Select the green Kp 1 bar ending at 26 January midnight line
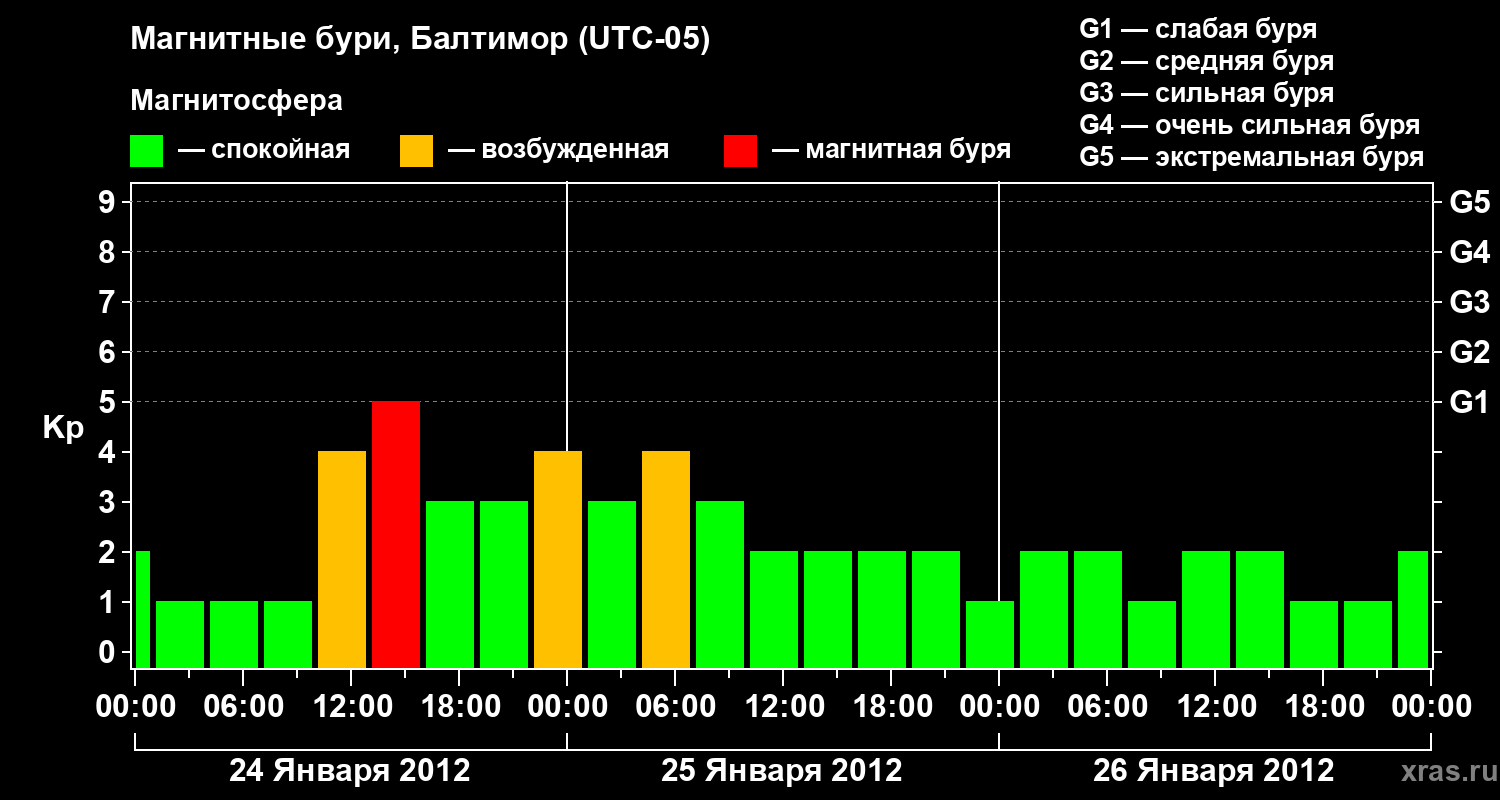1500x800 pixels. click(990, 635)
